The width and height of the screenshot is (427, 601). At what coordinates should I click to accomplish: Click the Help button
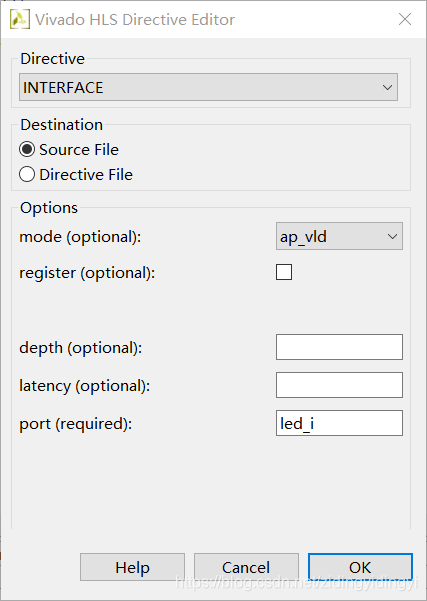pos(133,567)
